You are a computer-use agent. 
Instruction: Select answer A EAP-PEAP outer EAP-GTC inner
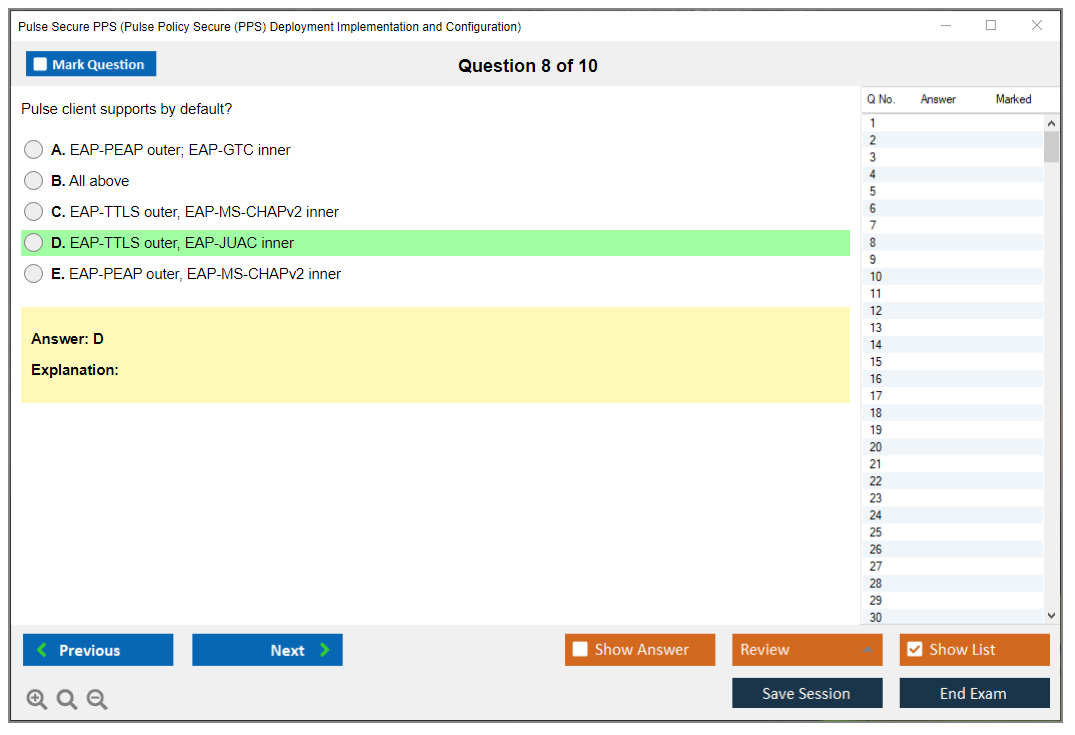click(x=34, y=150)
